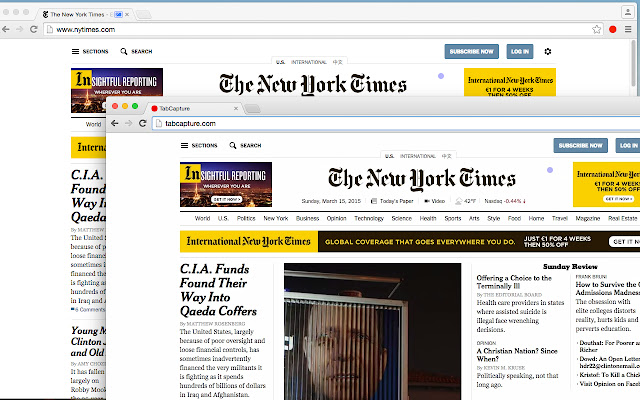Image resolution: width=640 pixels, height=400 pixels.
Task: Open settings gear on rear NYTimes page
Action: coord(548,51)
